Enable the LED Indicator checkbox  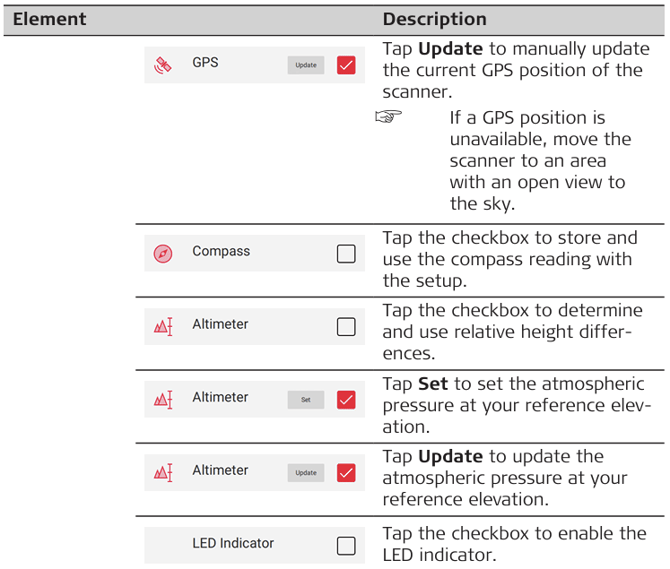click(x=346, y=545)
